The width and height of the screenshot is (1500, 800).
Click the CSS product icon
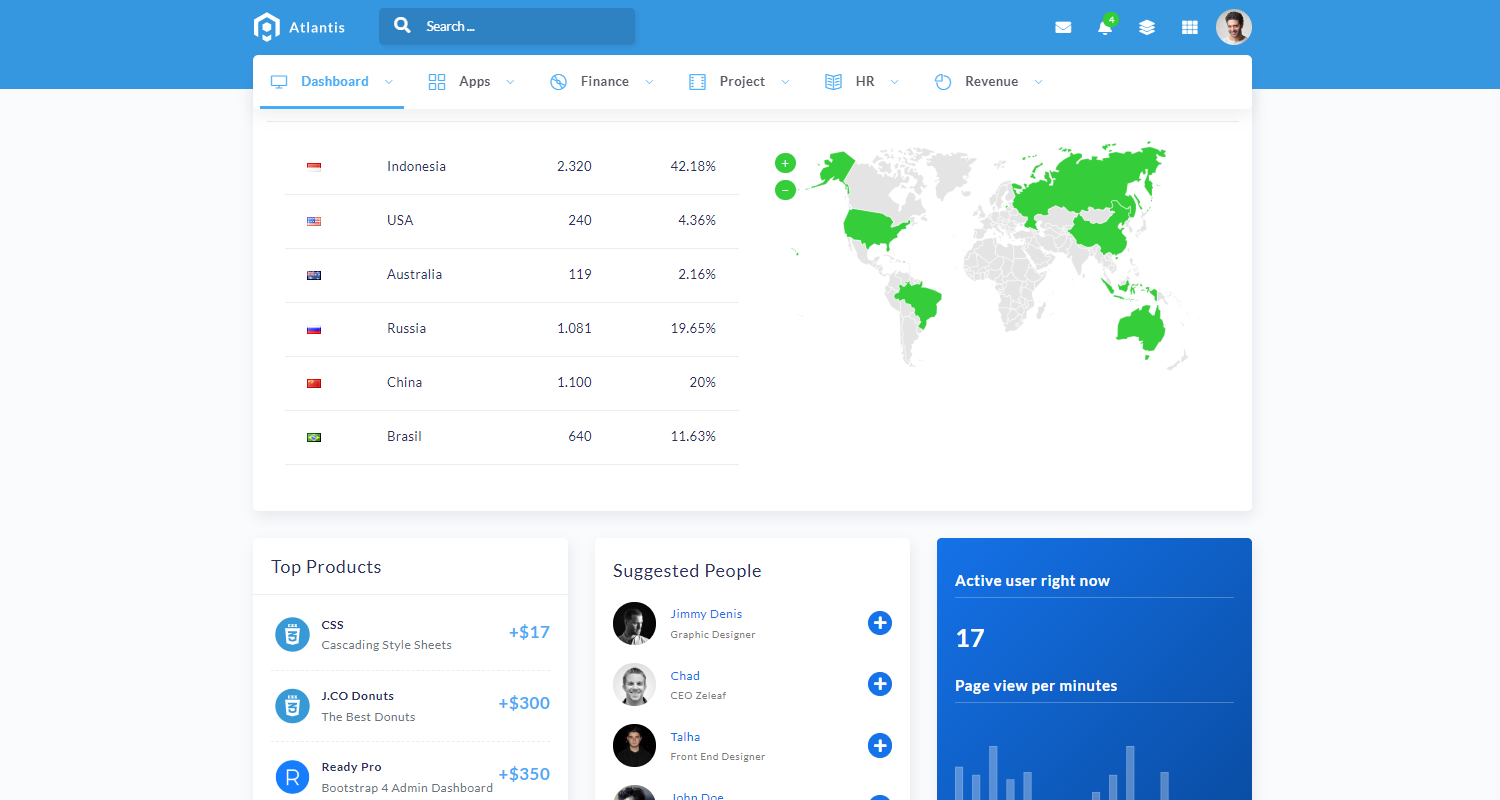(292, 634)
